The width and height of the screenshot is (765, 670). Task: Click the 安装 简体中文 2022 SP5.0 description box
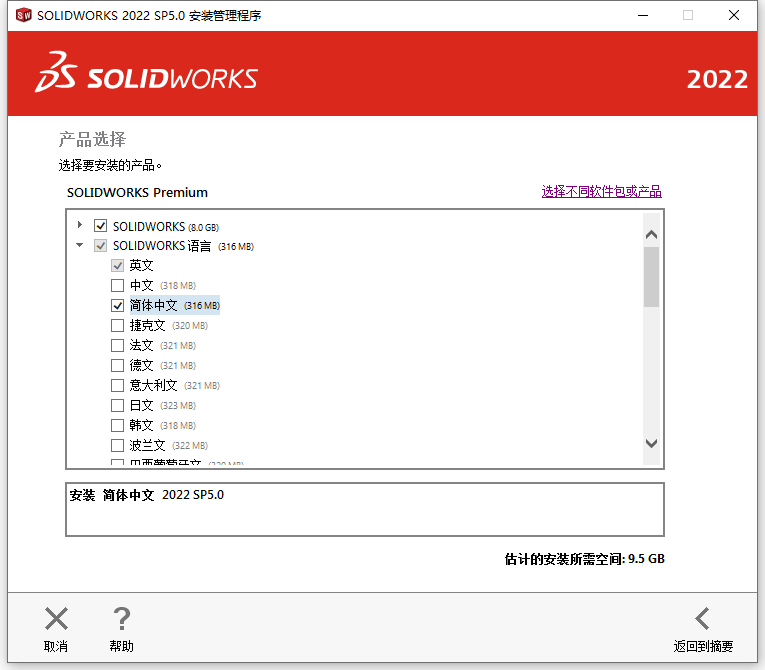tap(365, 509)
